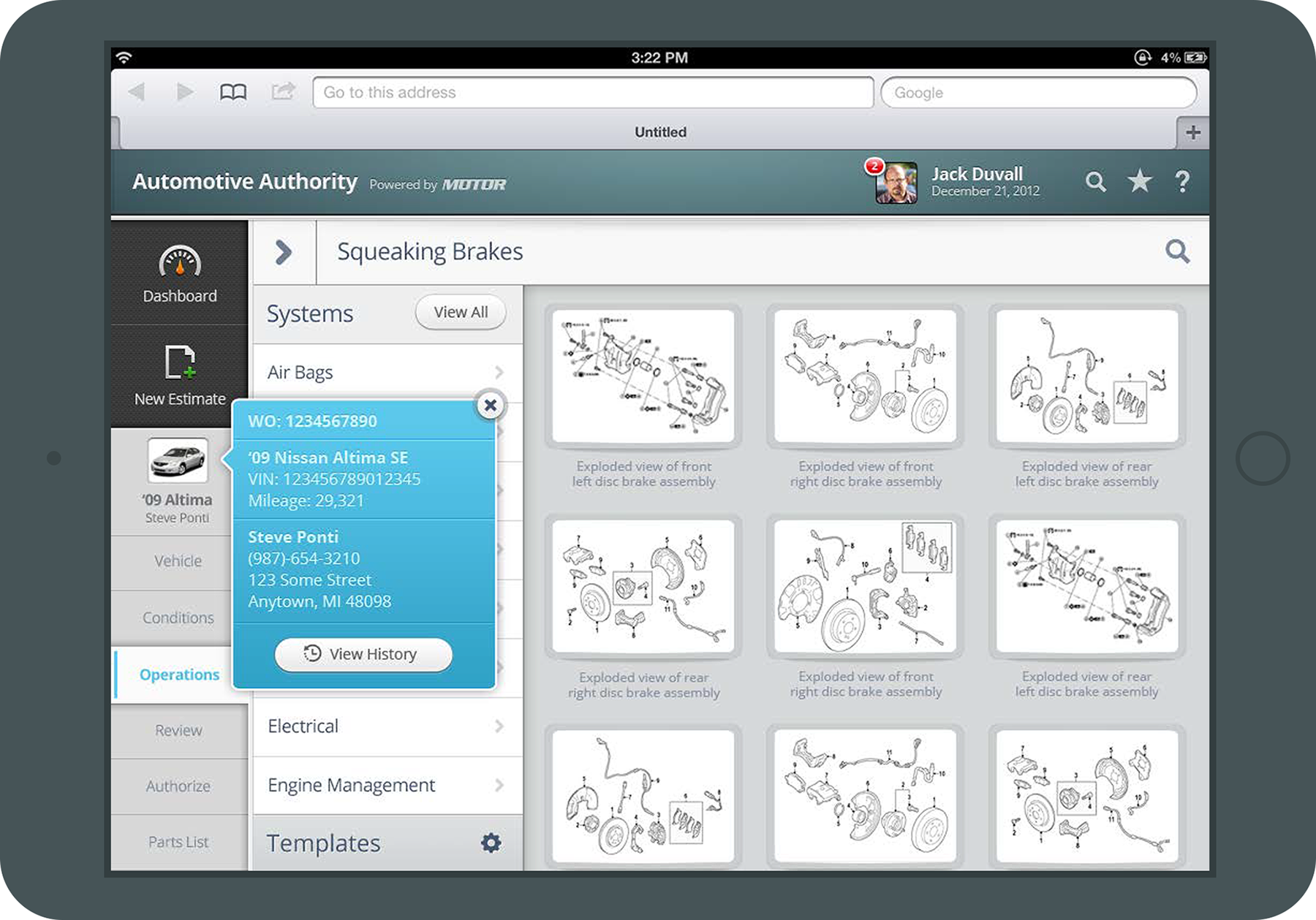Click View All systems button

(460, 313)
